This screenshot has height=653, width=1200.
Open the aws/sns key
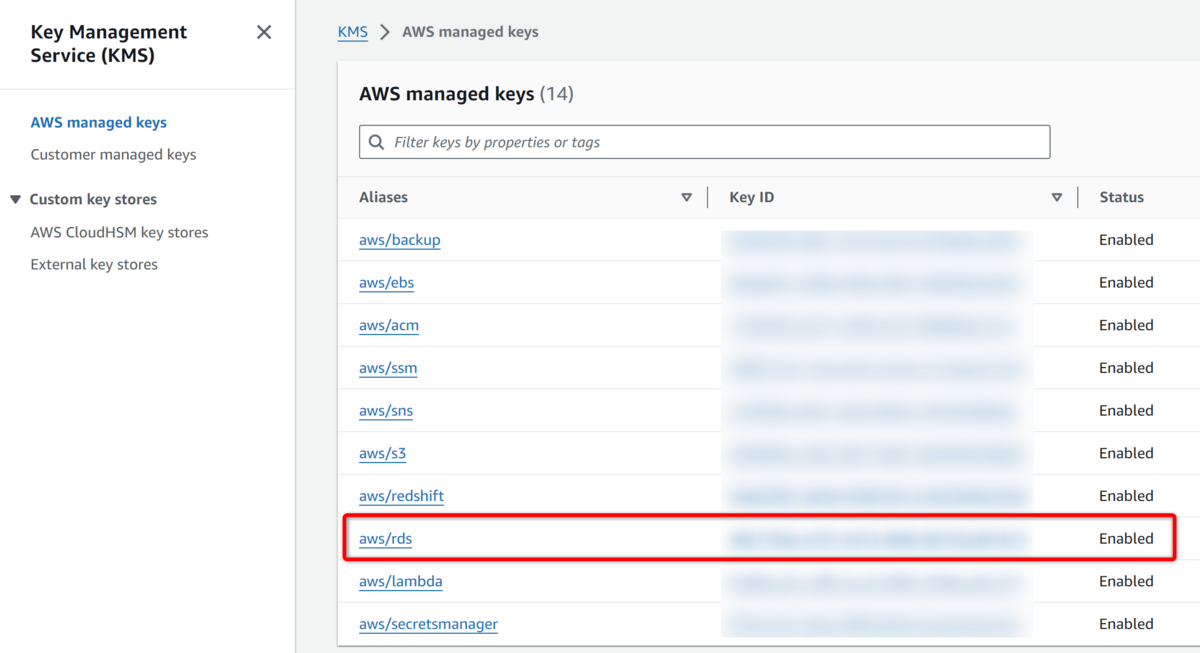(x=386, y=410)
